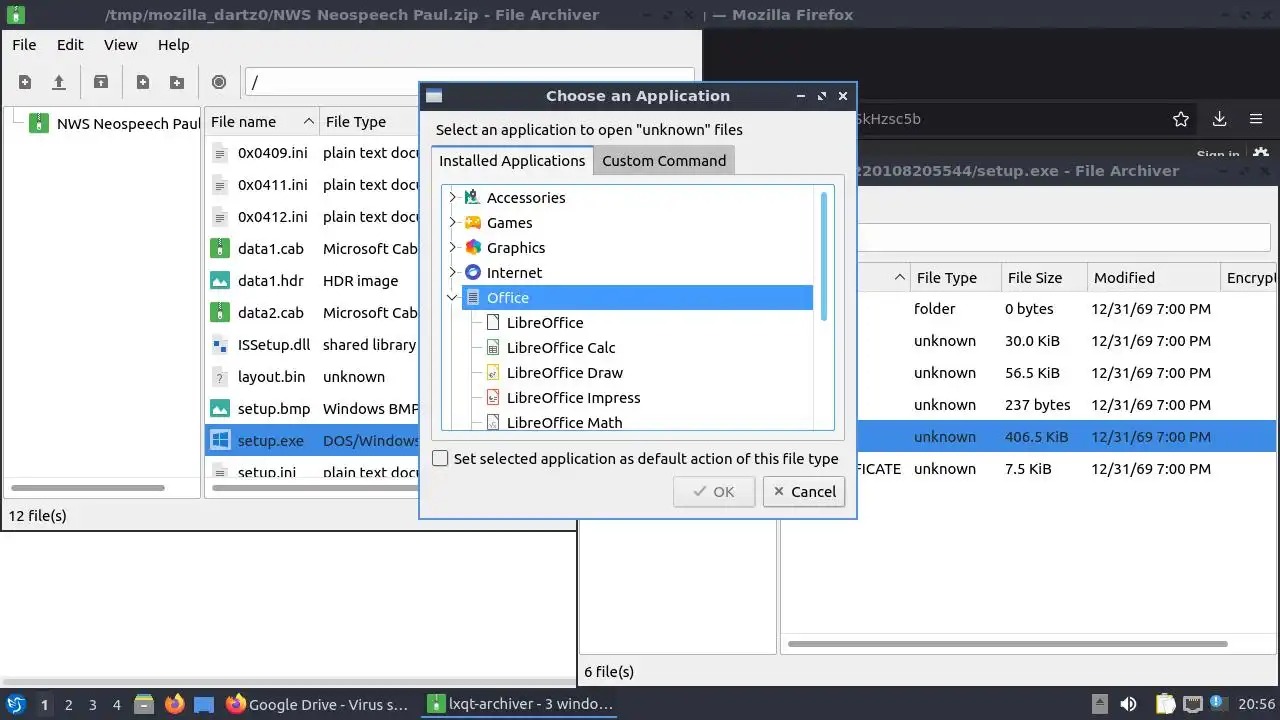Open the Firefox downloads arrow icon
The width and height of the screenshot is (1280, 720).
point(1219,119)
